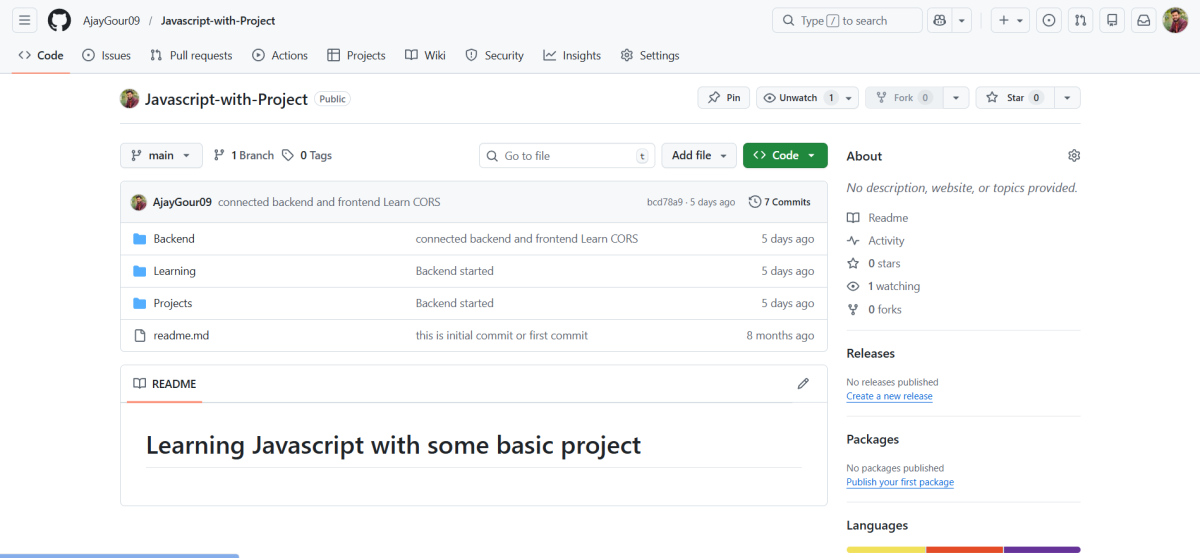Click the GitHub logo home icon
The image size is (1200, 558).
point(59,20)
